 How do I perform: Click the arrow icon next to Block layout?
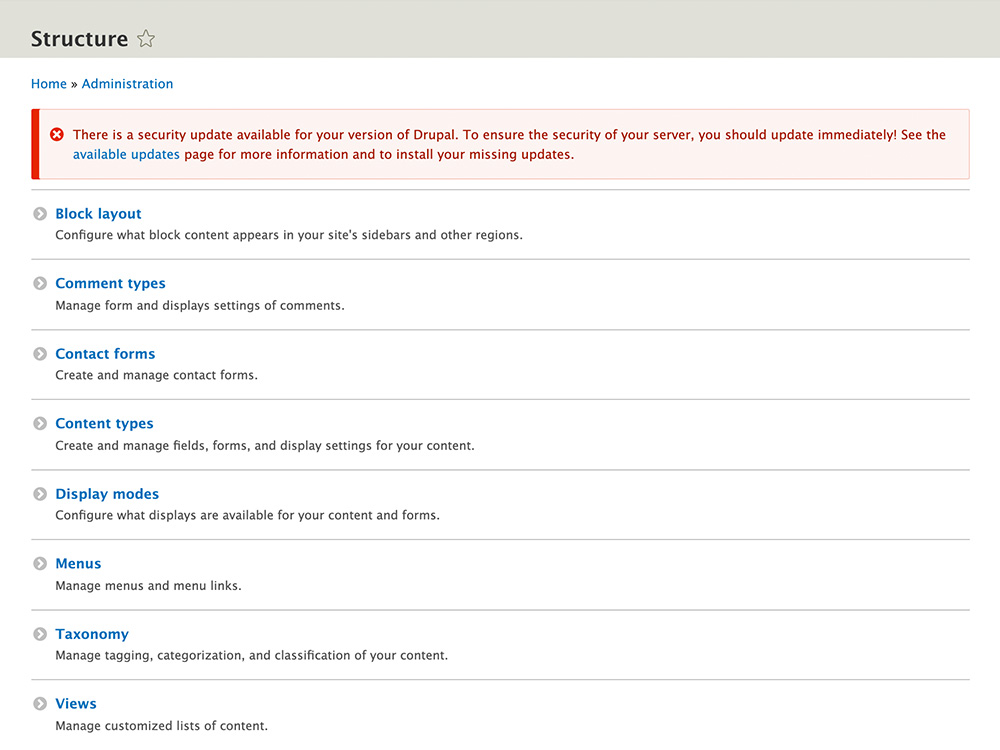click(40, 214)
